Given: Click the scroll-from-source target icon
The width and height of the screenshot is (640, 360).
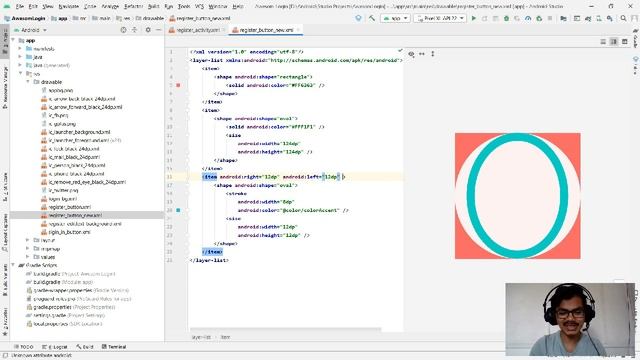Looking at the screenshot, I should [123, 30].
